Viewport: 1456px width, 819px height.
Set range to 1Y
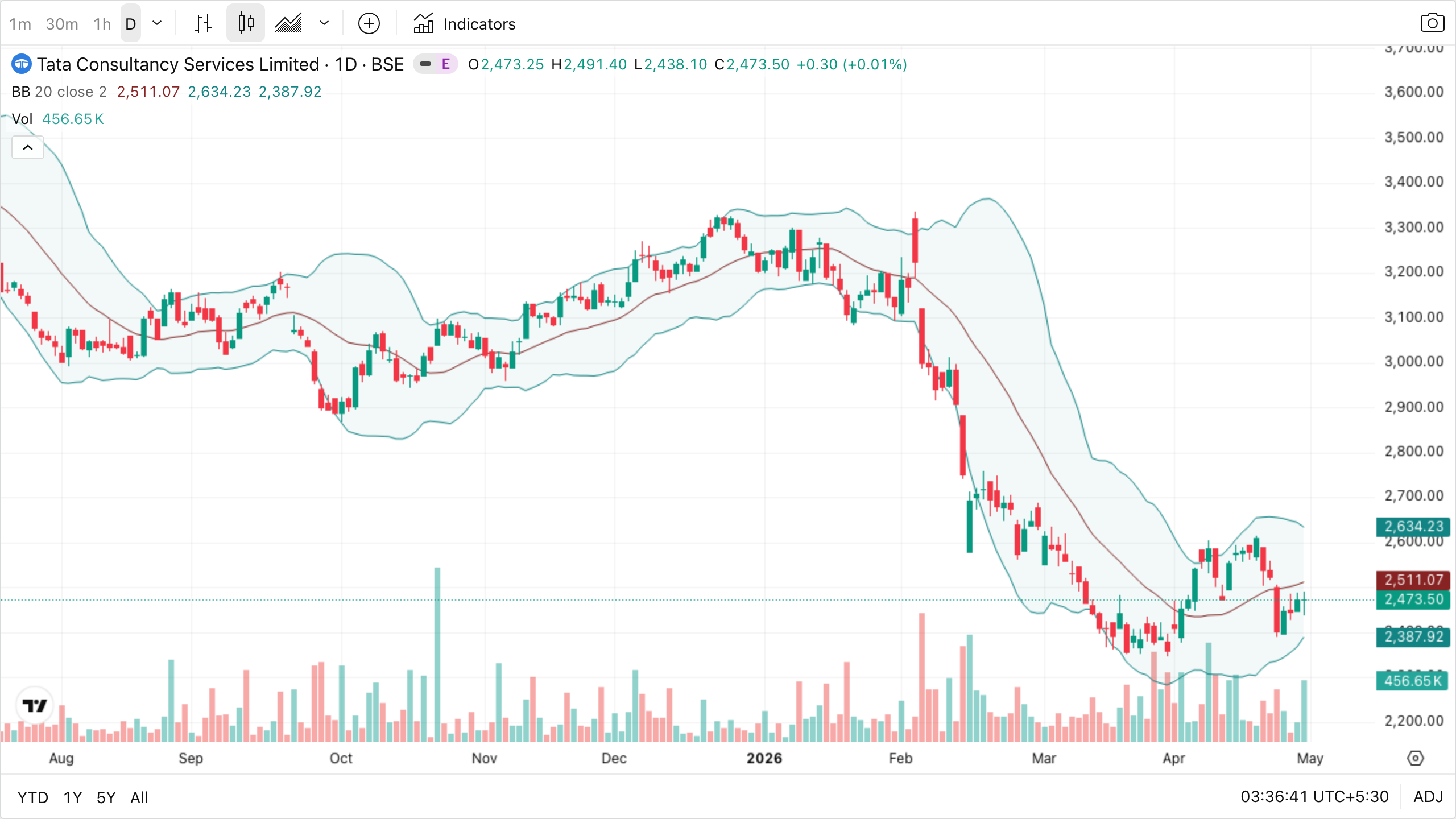click(73, 797)
